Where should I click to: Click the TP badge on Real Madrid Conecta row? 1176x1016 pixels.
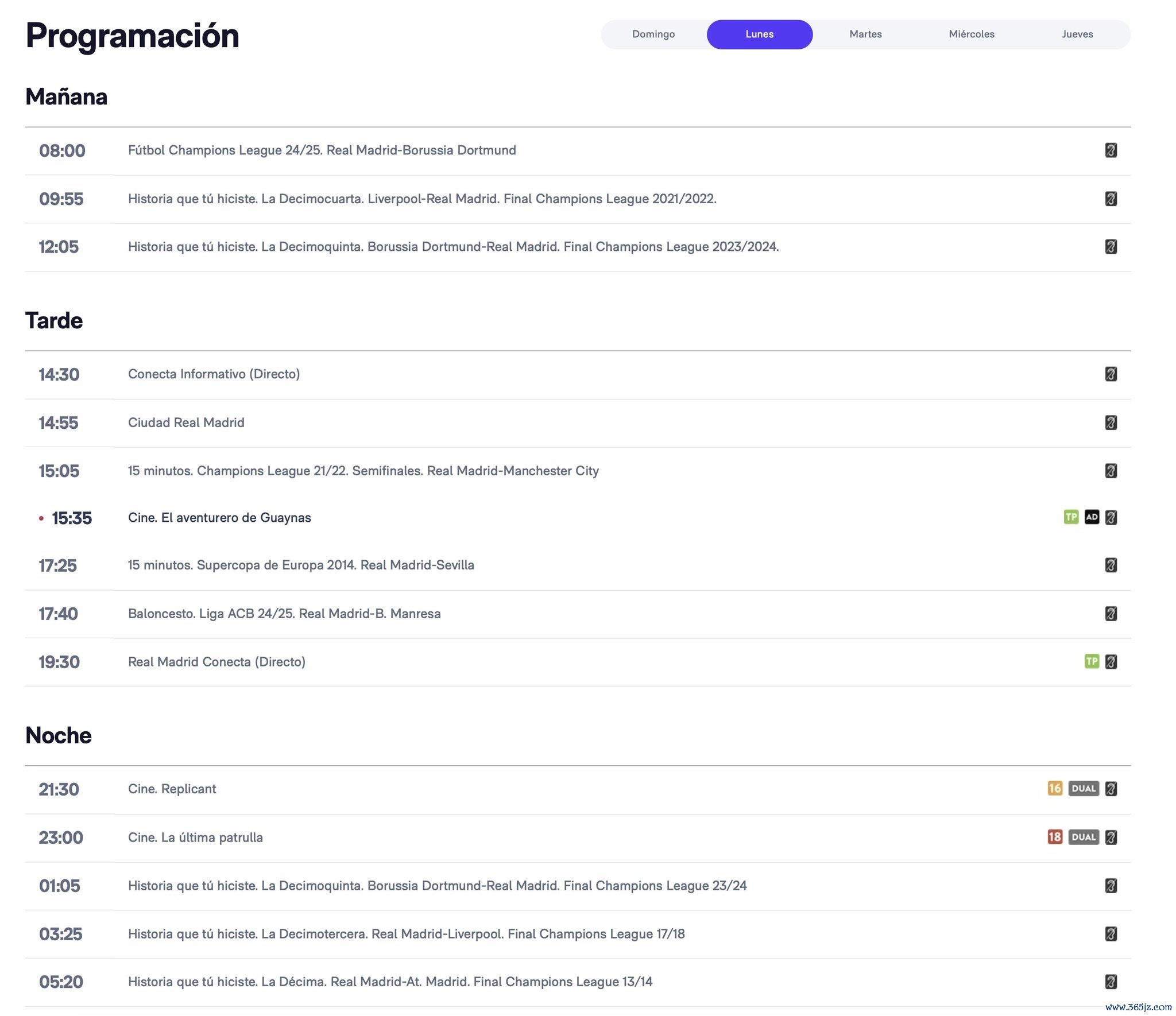1092,661
